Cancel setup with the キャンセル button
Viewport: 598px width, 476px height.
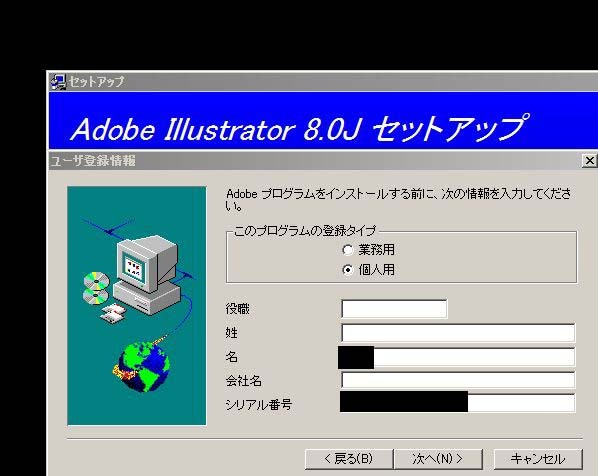pos(538,459)
